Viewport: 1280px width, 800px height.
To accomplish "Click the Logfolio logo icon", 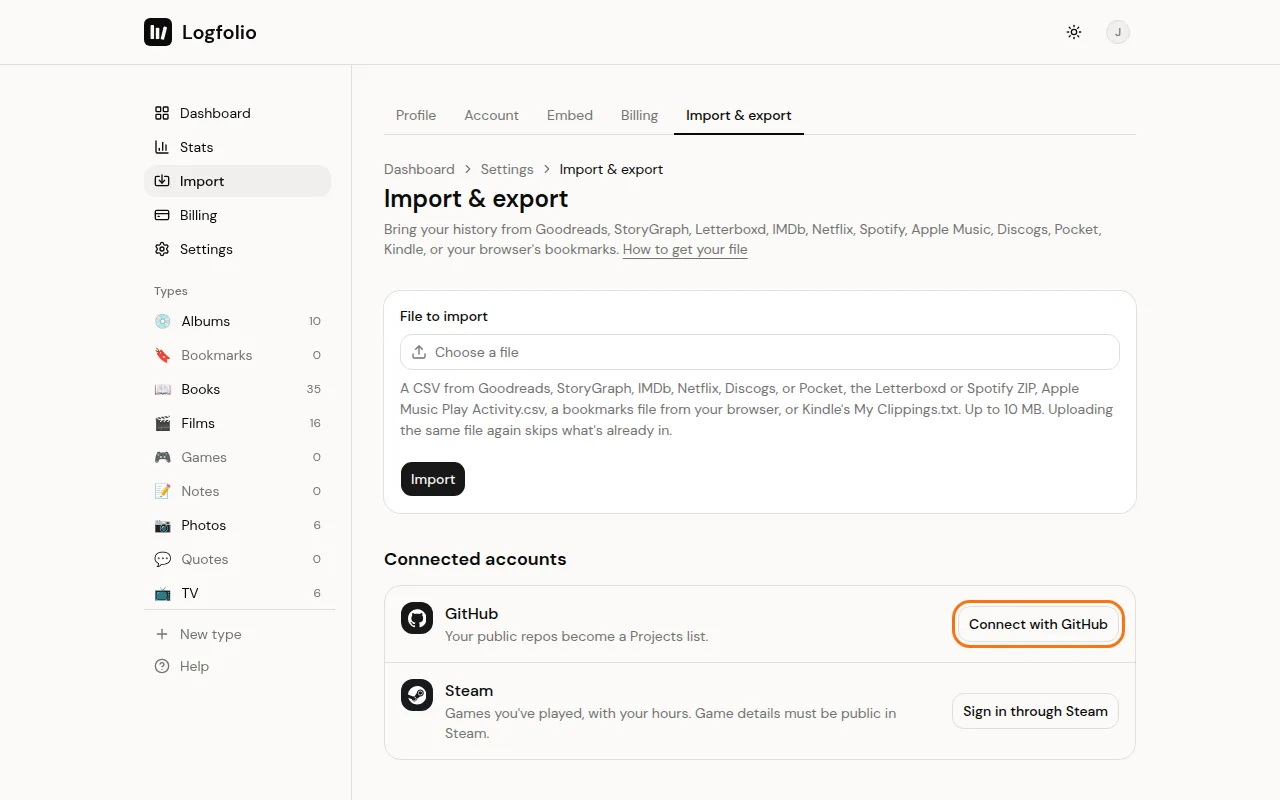I will [158, 32].
